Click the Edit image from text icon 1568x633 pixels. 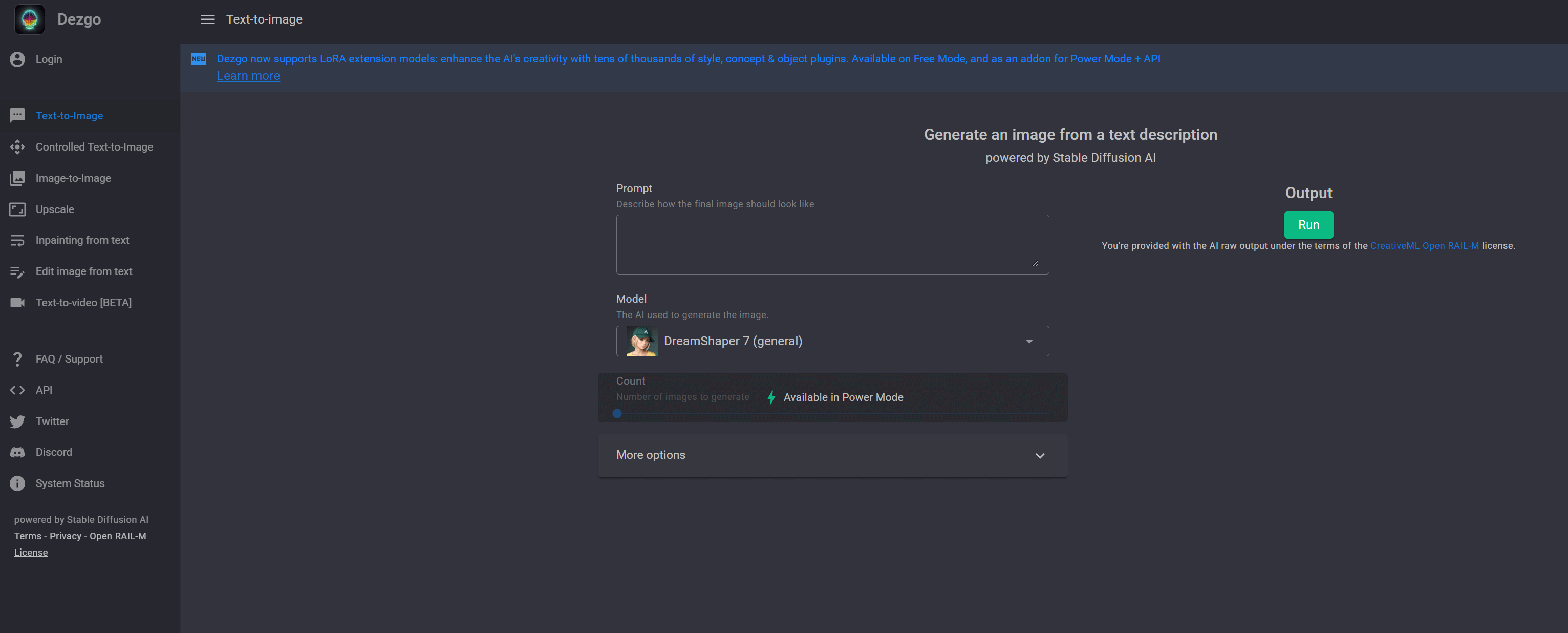coord(17,272)
